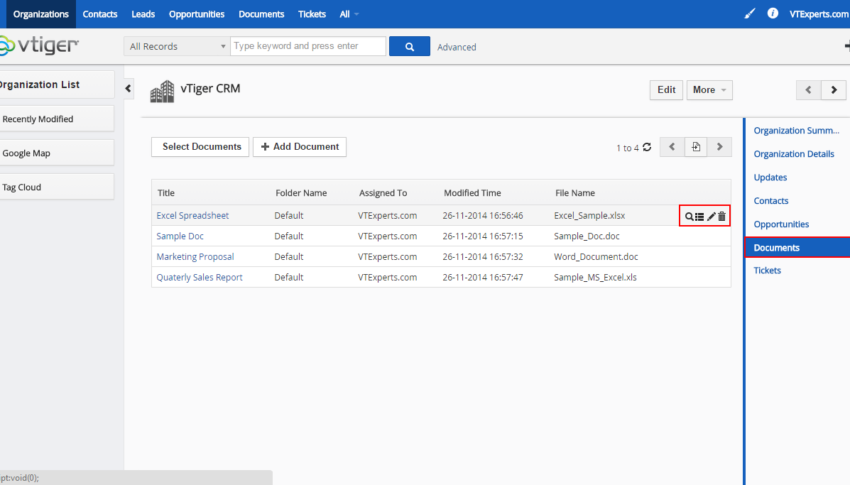The width and height of the screenshot is (850, 485).
Task: Click modified time 26-11-2014 16:57:32
Action: [x=482, y=257]
